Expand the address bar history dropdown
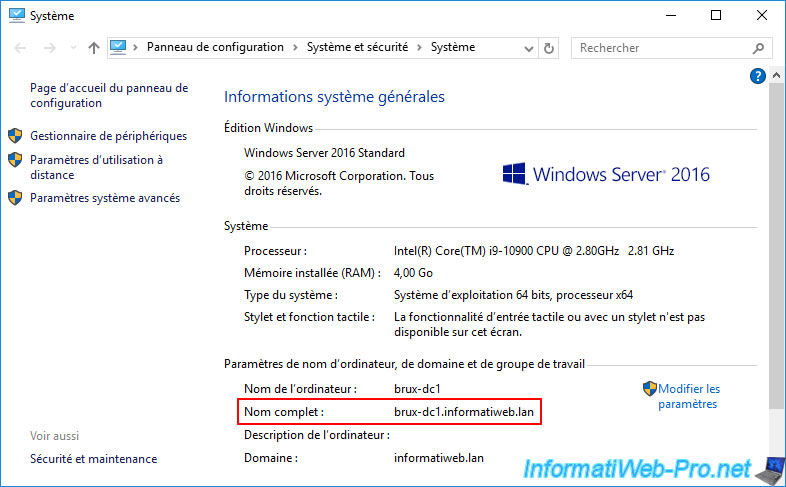This screenshot has height=487, width=786. tap(529, 48)
